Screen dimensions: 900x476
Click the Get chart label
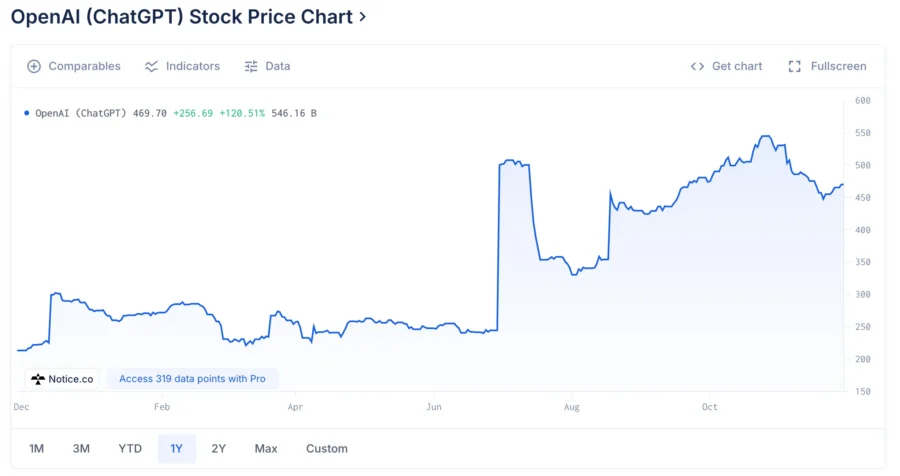[737, 67]
